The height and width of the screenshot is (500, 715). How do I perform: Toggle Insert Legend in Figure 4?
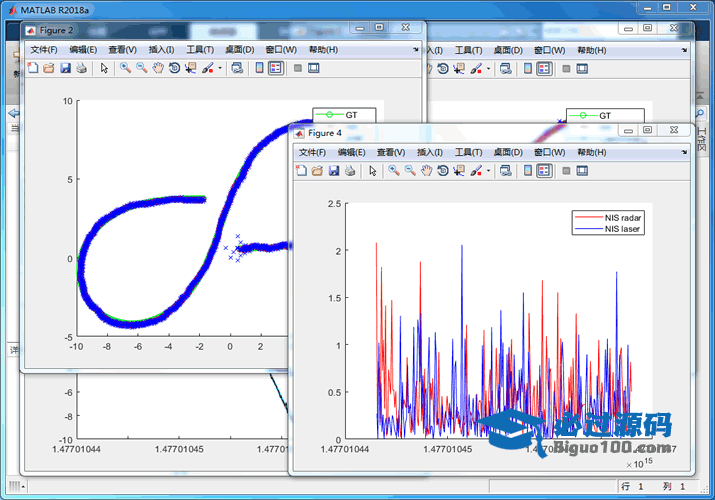(544, 171)
